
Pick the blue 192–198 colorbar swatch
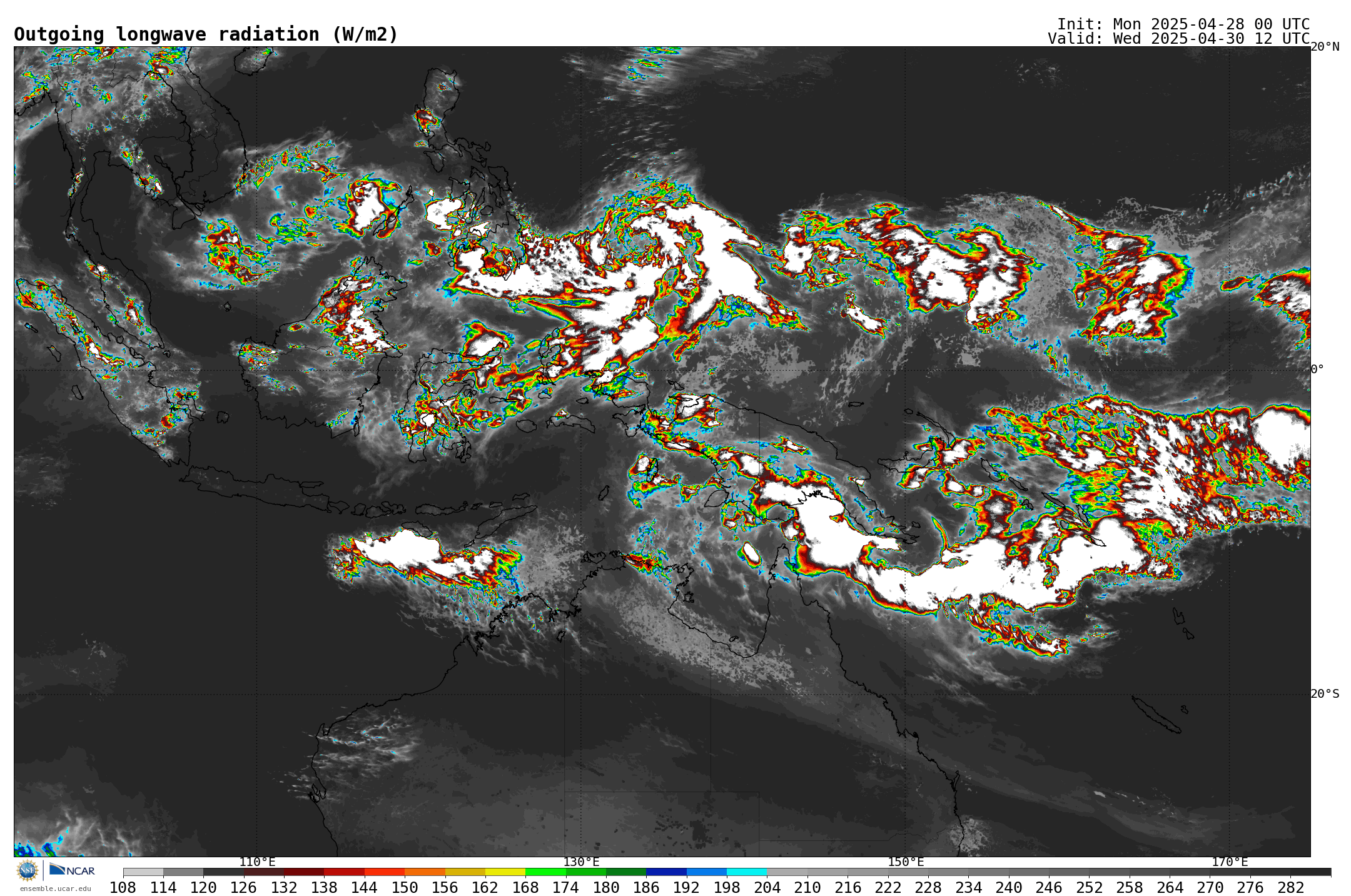[707, 872]
